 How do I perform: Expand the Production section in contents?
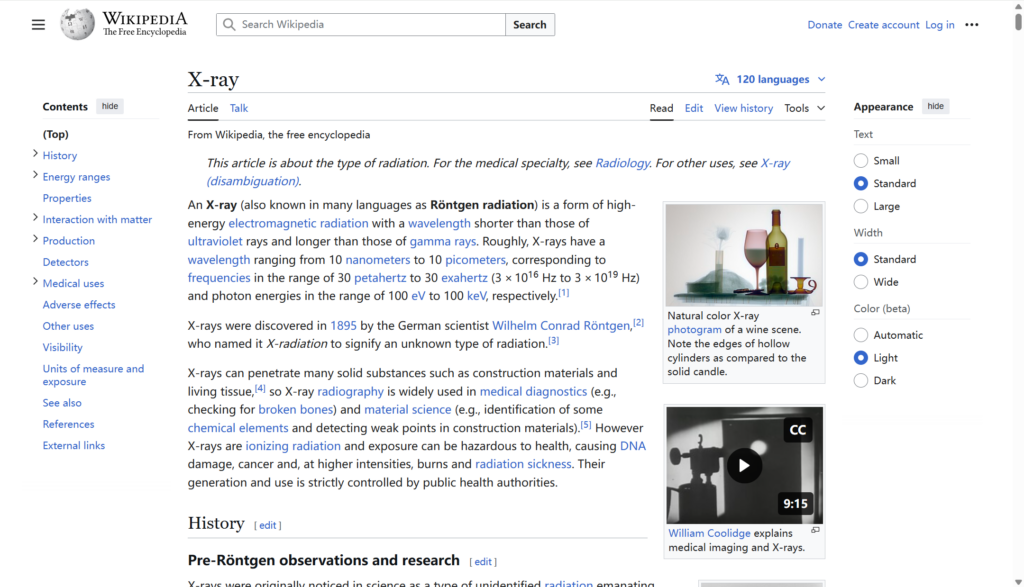(36, 239)
